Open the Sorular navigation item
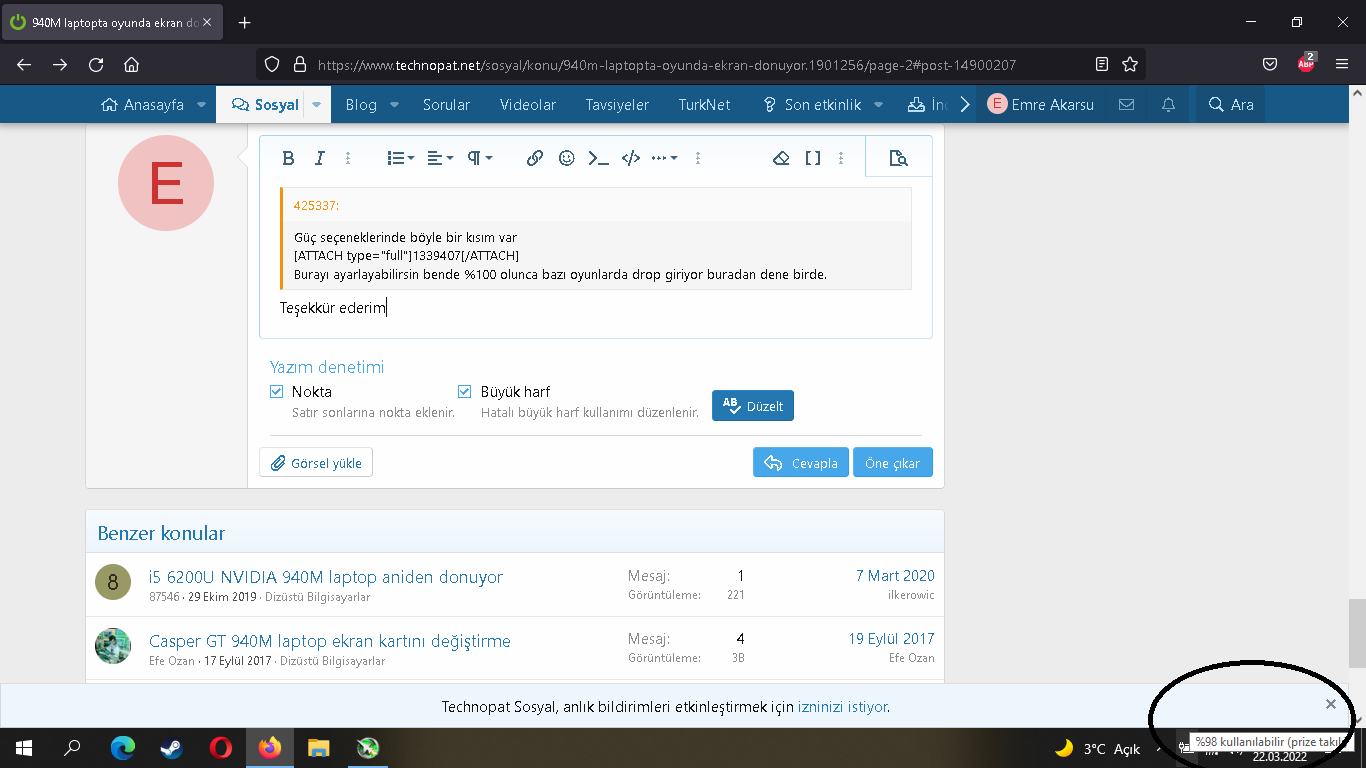1366x768 pixels. (x=446, y=104)
